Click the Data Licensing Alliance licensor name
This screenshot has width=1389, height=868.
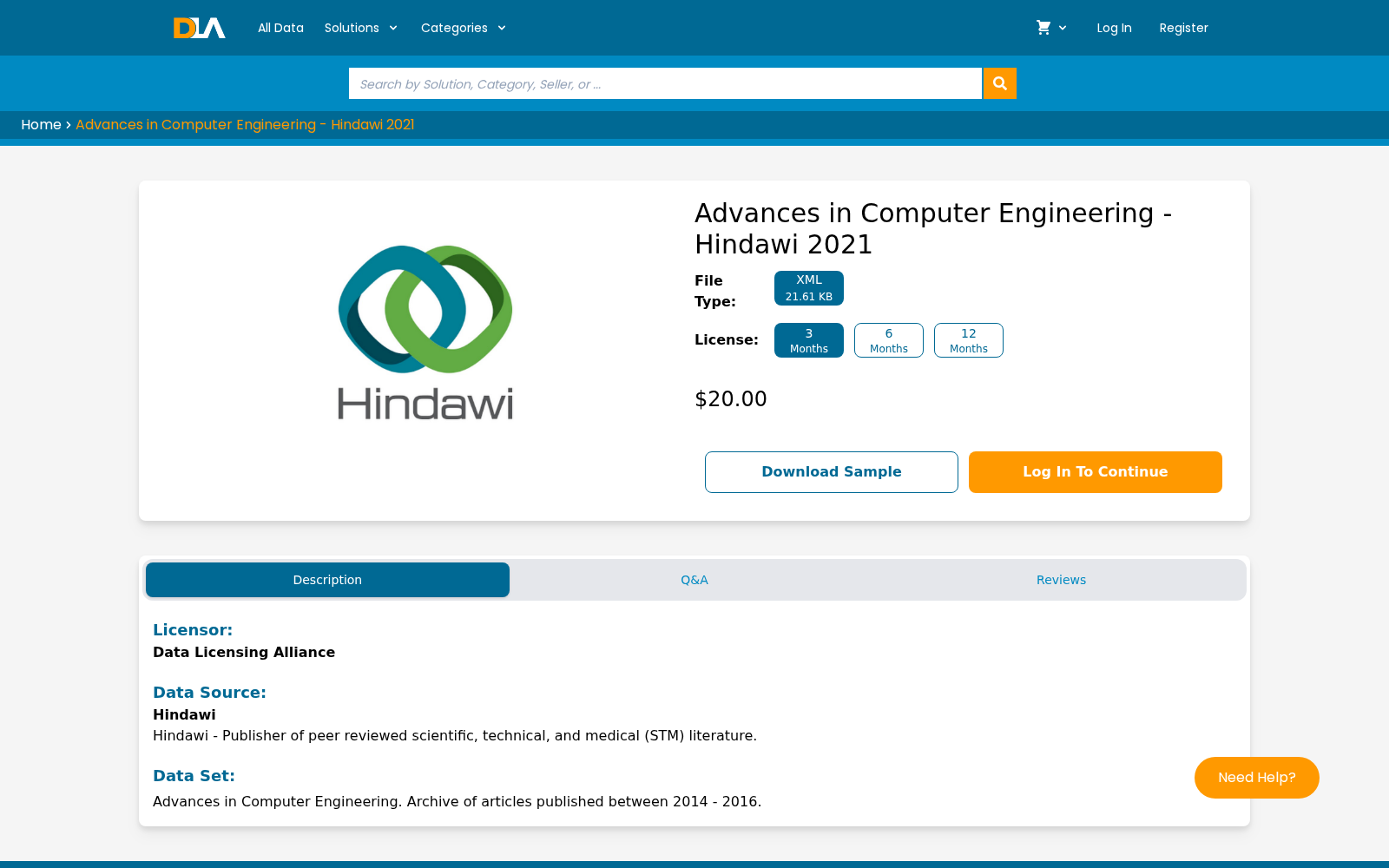[x=244, y=653]
